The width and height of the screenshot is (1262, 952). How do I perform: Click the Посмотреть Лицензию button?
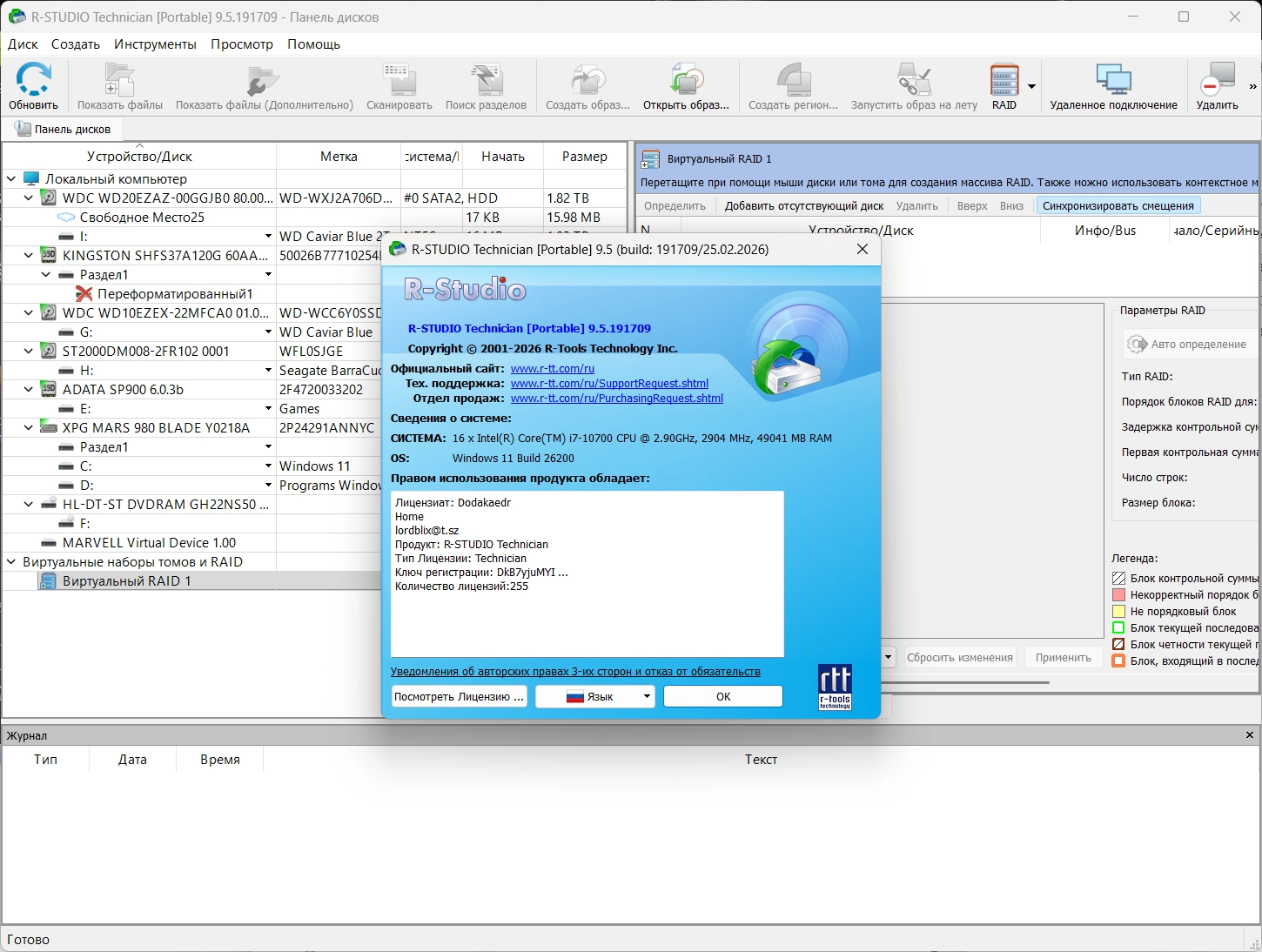click(x=460, y=696)
